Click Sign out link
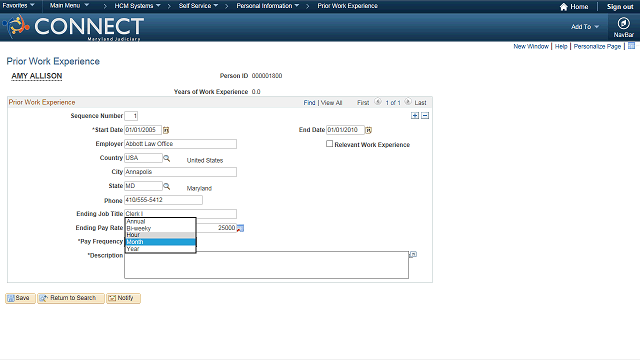This screenshot has height=360, width=640. 620,7
